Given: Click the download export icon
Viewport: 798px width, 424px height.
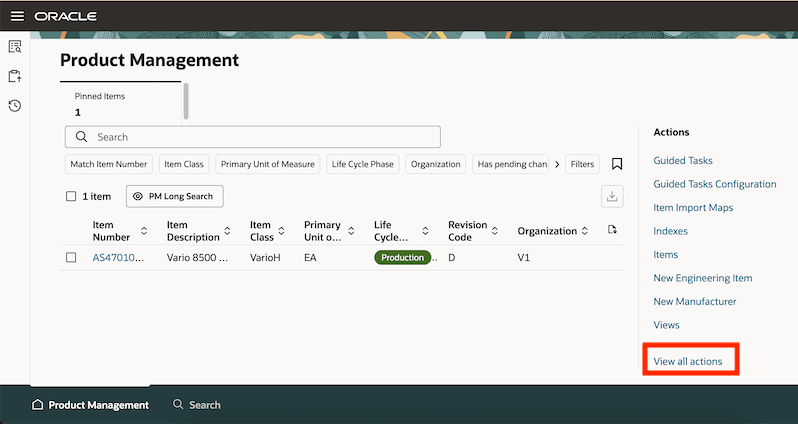Looking at the screenshot, I should [x=612, y=196].
